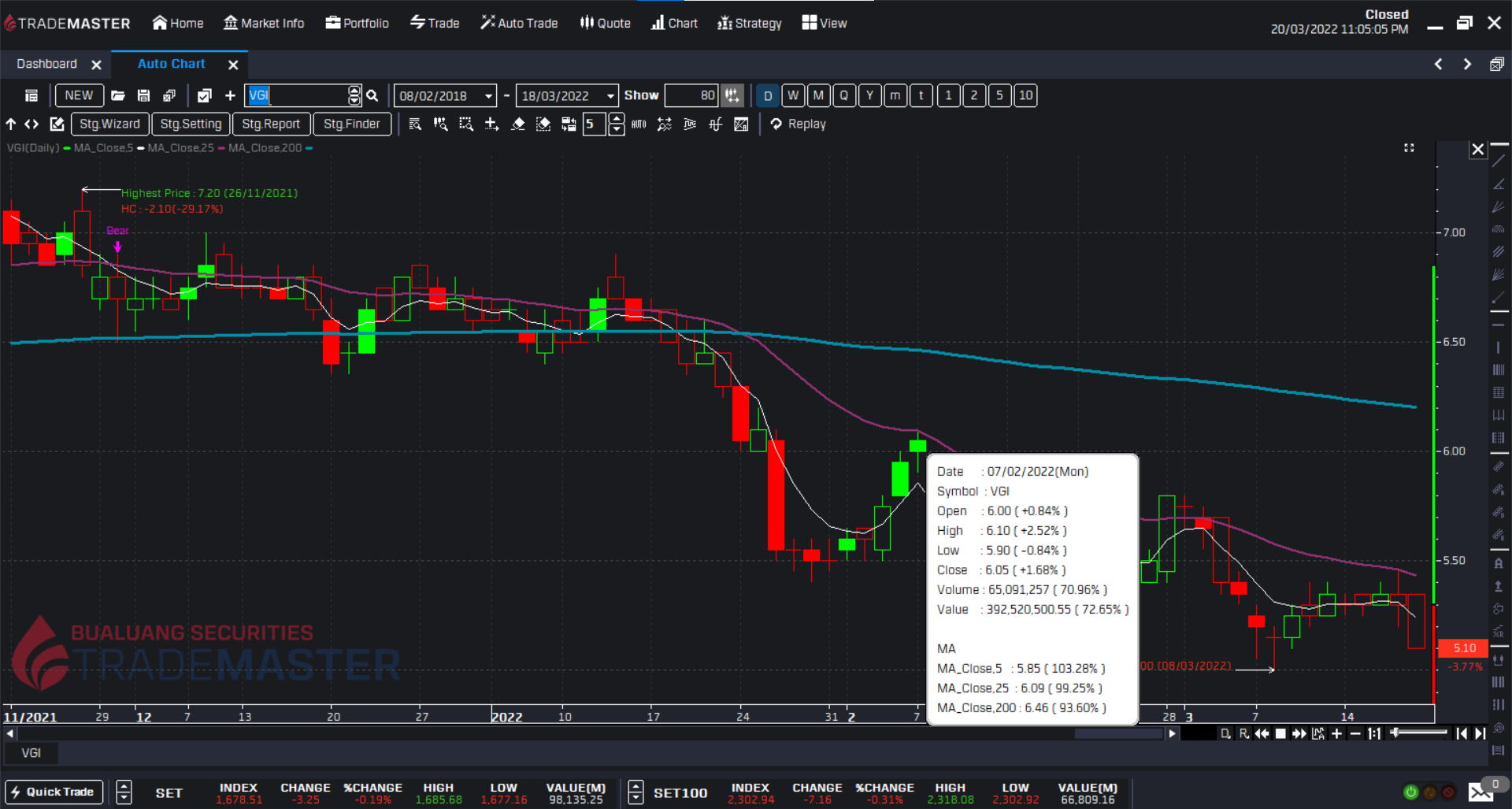Toggle the AUTO scale icon
This screenshot has width=1512, height=809.
coord(639,124)
